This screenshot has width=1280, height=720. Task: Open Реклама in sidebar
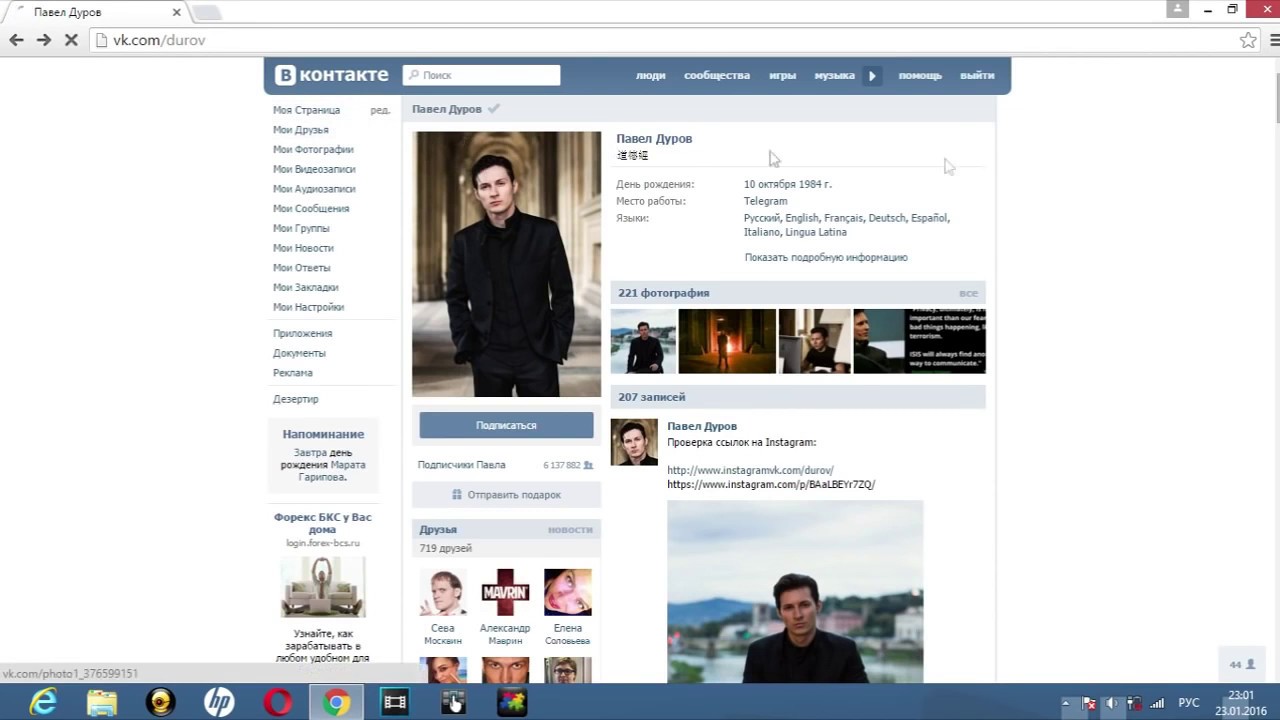pyautogui.click(x=293, y=373)
